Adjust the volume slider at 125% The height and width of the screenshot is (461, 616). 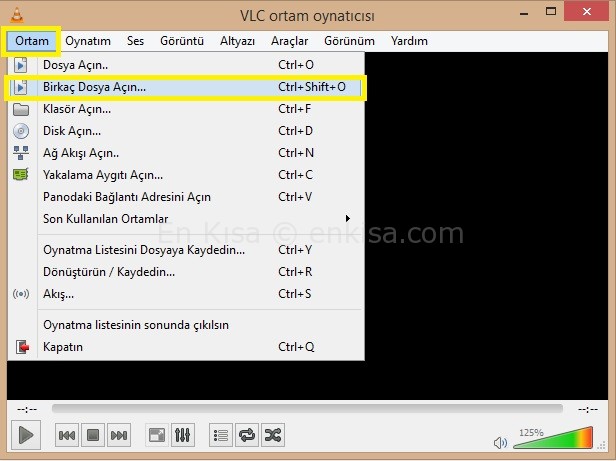tap(553, 438)
